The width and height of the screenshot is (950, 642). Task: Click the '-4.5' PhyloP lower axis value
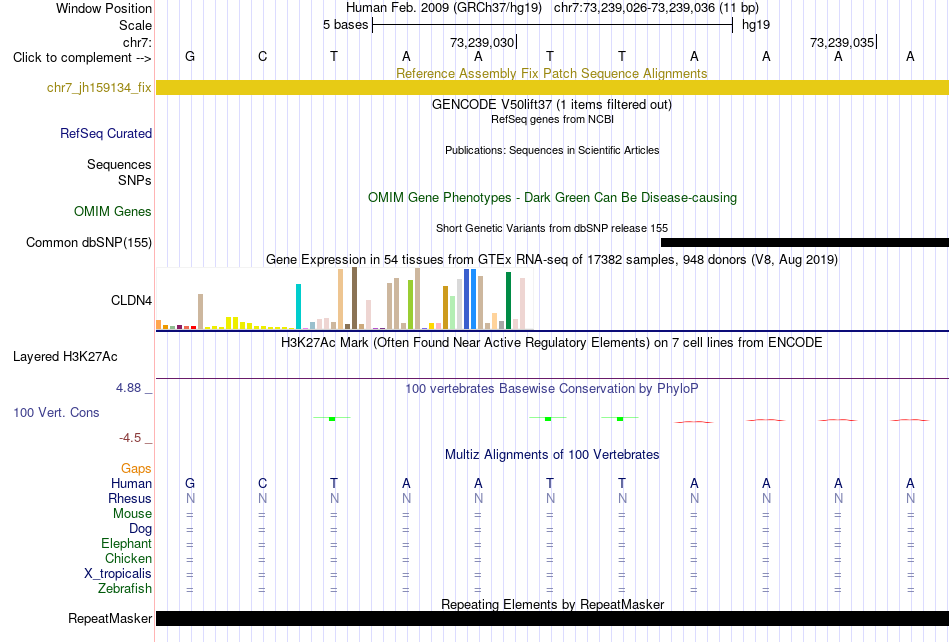[x=130, y=438]
